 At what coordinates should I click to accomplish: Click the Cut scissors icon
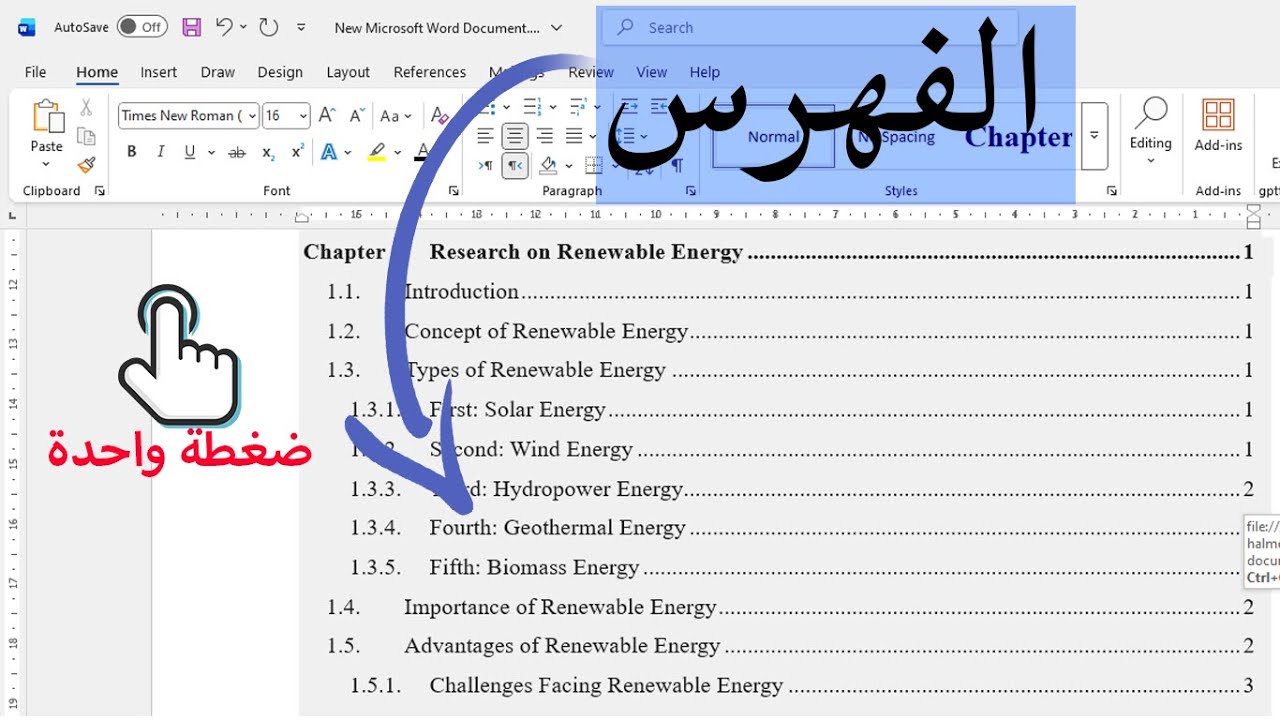86,108
